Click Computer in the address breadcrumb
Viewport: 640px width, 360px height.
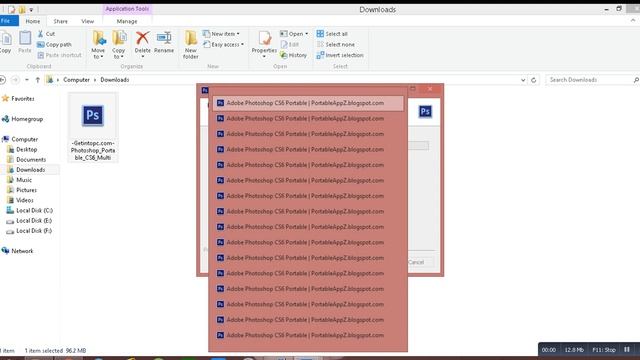(76, 80)
